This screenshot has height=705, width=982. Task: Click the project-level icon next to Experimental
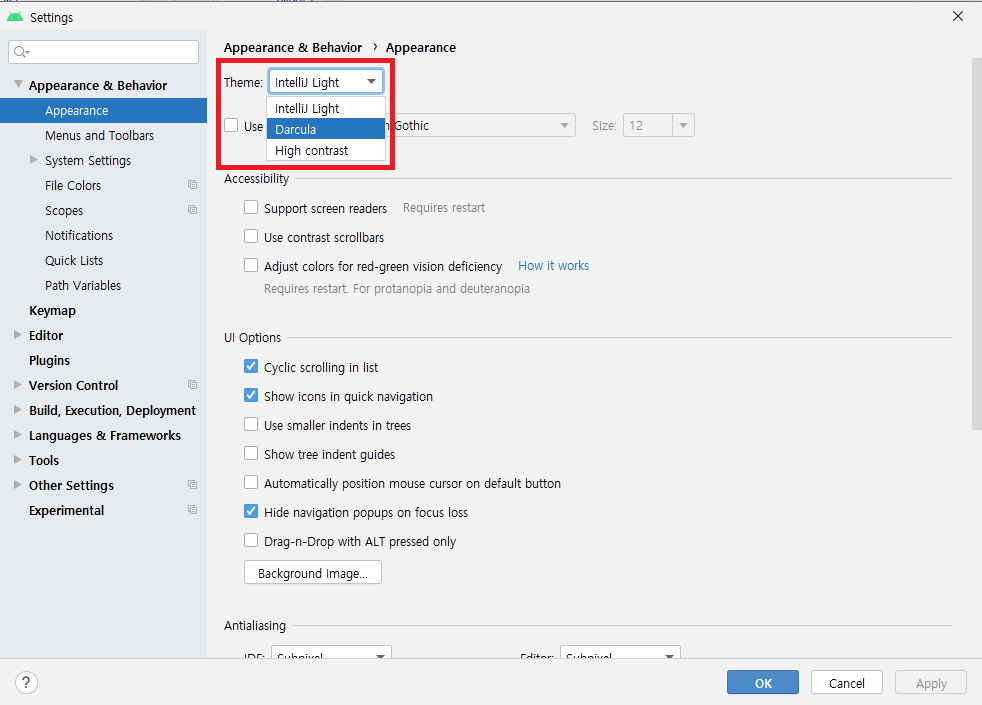(x=192, y=510)
